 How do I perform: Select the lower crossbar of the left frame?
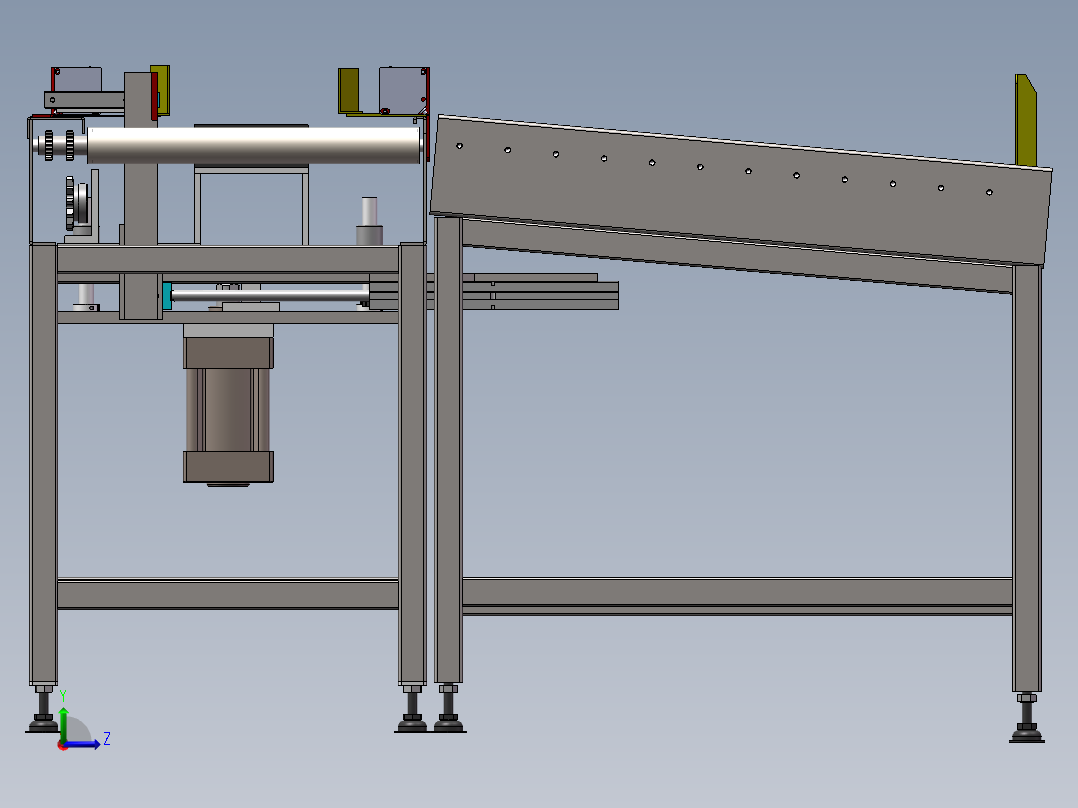point(228,594)
